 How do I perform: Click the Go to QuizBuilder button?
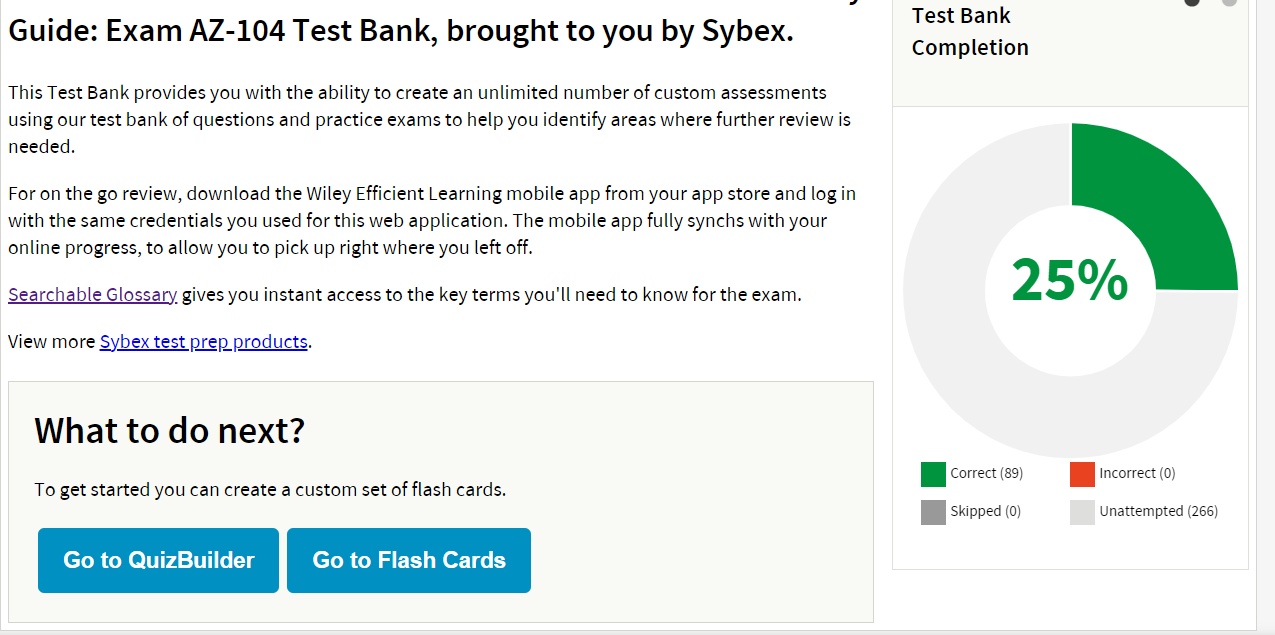click(158, 560)
